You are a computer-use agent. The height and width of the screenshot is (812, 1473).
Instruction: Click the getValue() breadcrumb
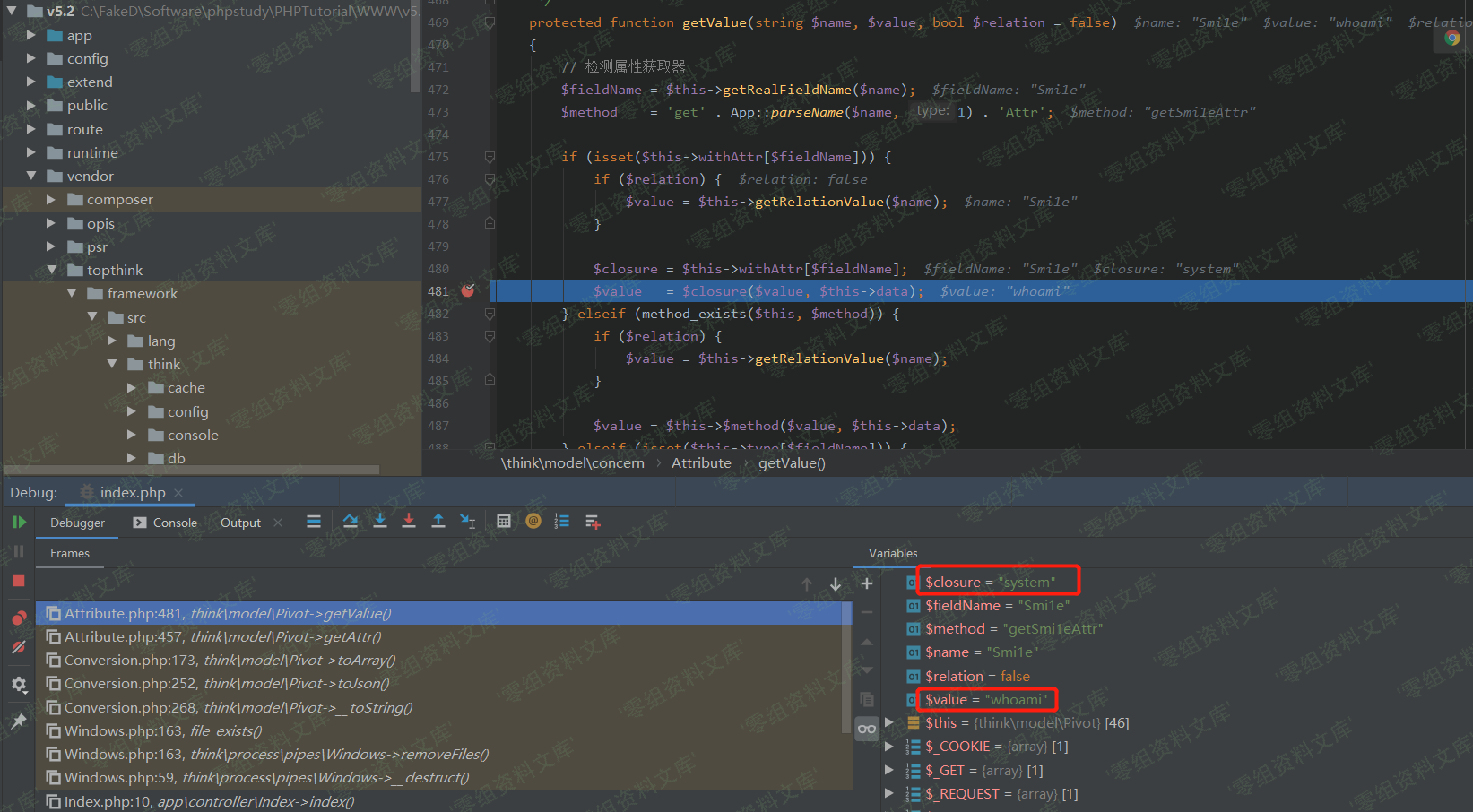coord(792,463)
